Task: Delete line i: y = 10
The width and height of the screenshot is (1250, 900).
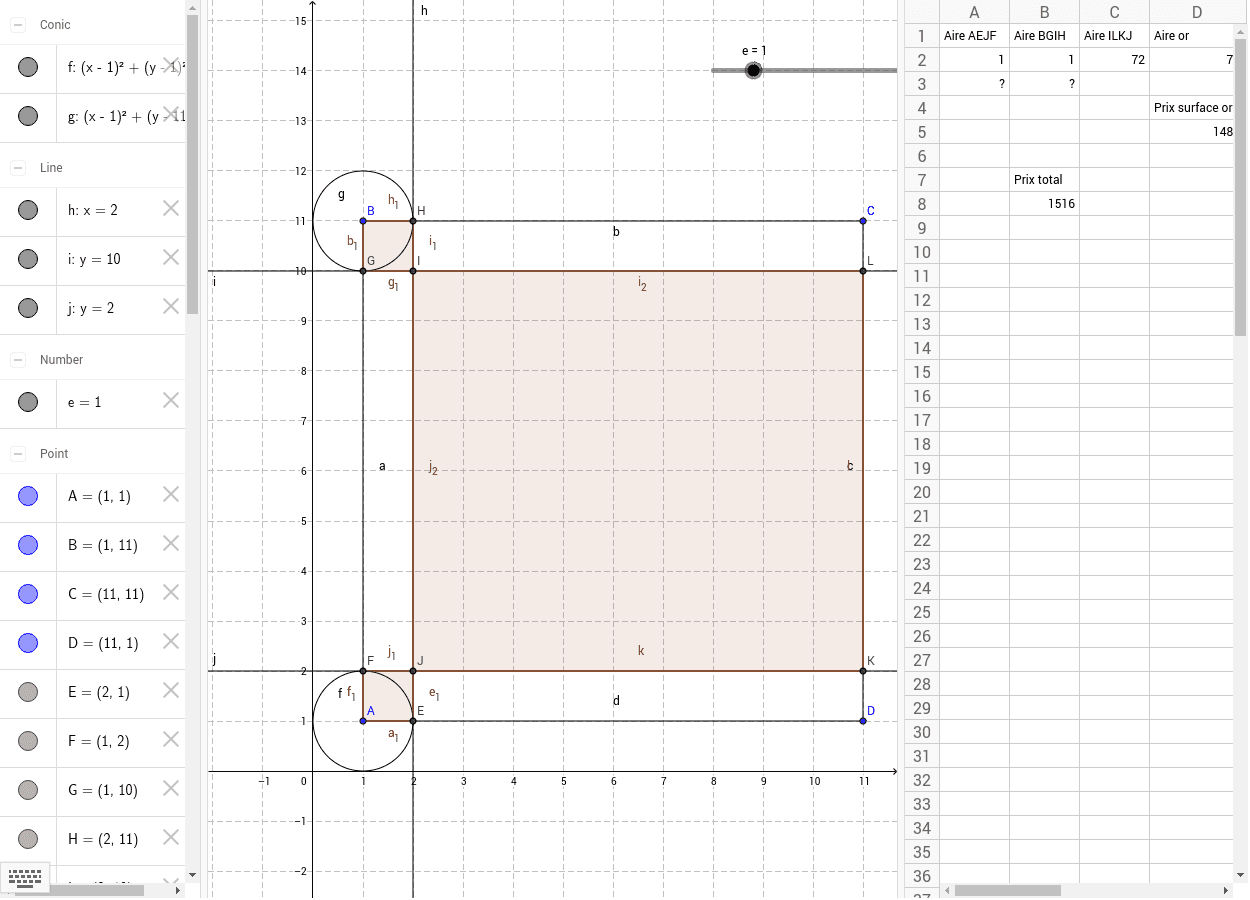Action: (x=171, y=257)
